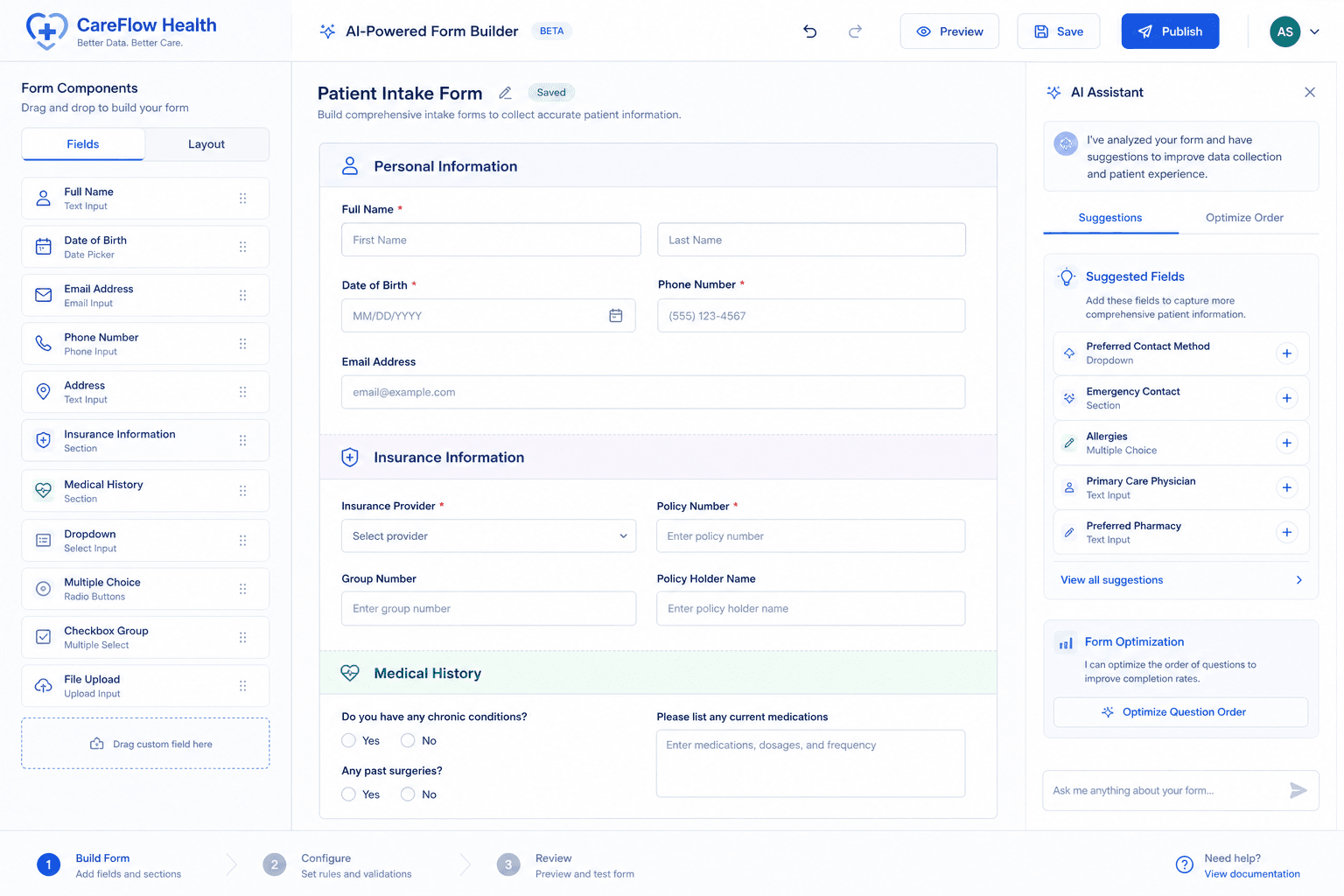Click the undo arrow icon
Viewport: 1344px width, 896px height.
pyautogui.click(x=809, y=31)
